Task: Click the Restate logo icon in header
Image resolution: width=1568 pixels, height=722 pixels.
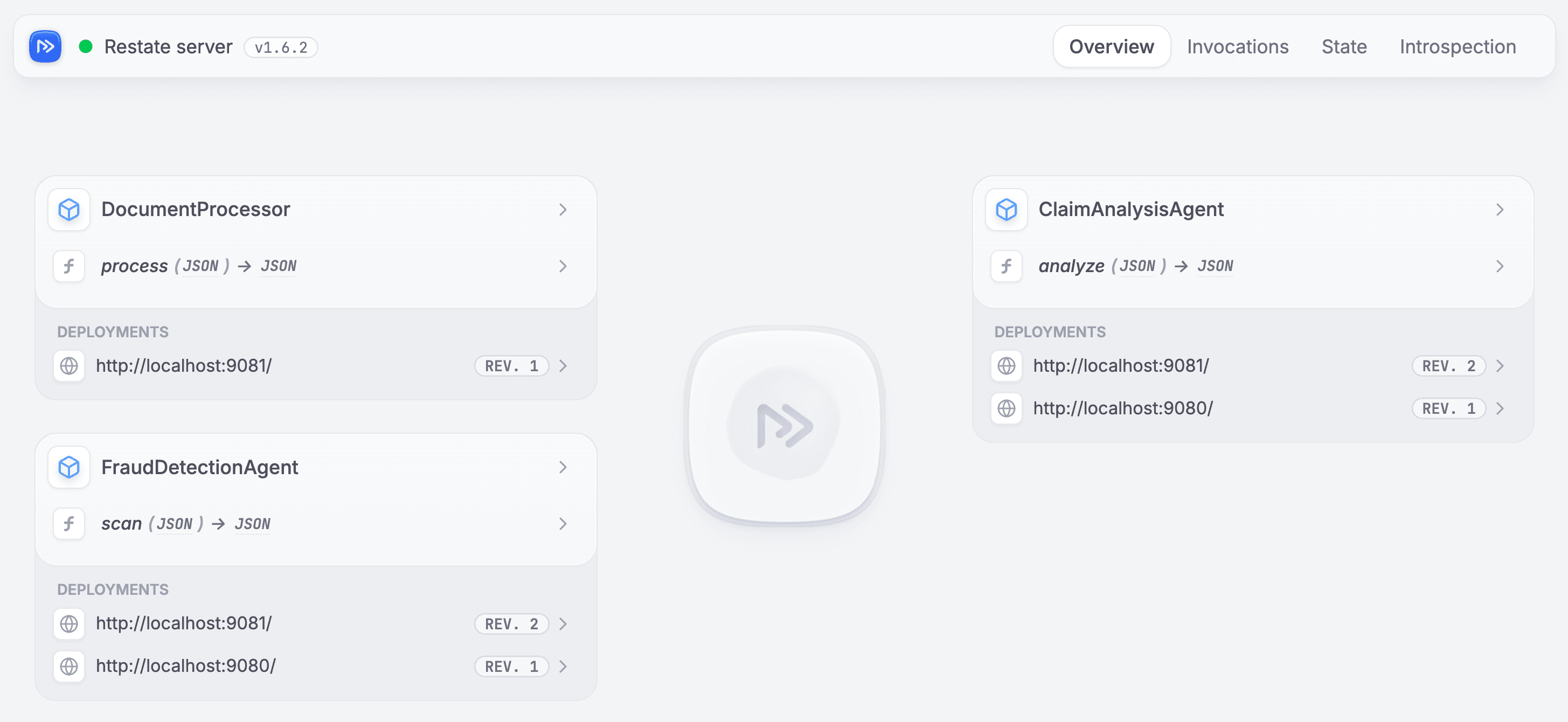Action: pyautogui.click(x=45, y=46)
